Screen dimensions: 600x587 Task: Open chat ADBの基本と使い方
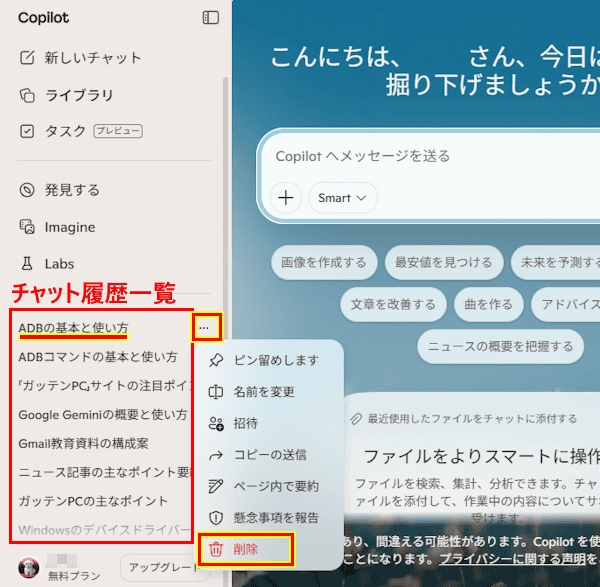tap(73, 328)
